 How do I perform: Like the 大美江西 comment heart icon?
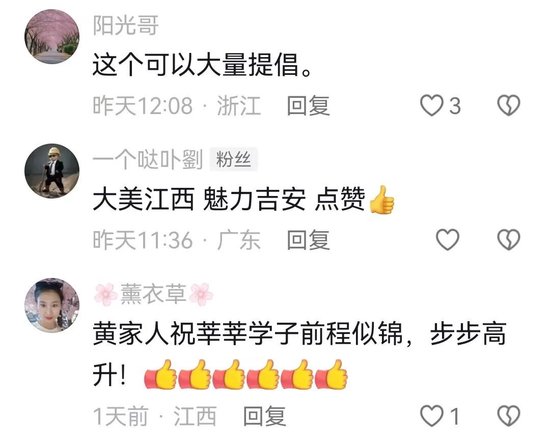447,240
